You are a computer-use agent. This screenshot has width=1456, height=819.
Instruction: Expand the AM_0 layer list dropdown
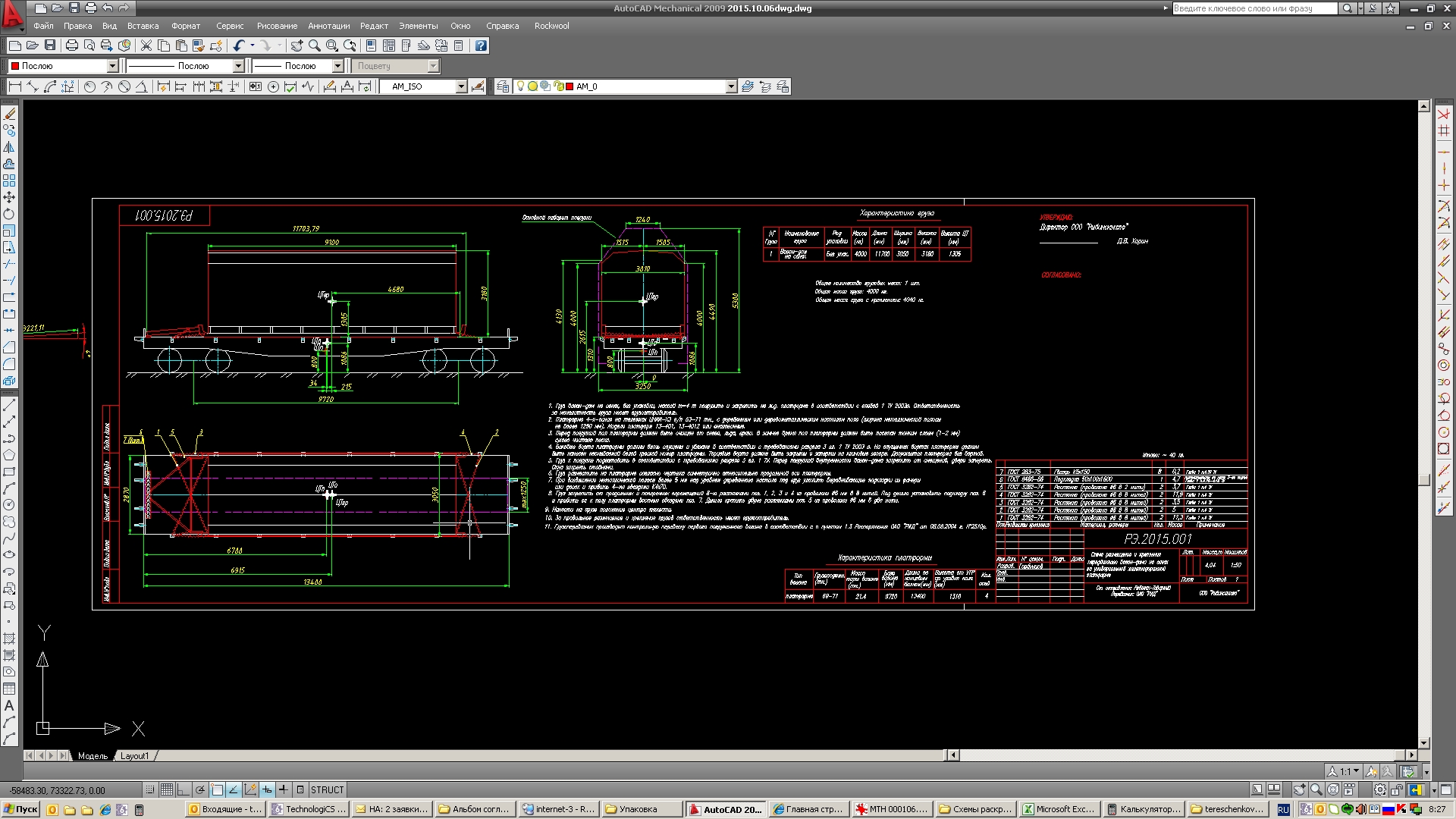point(731,86)
